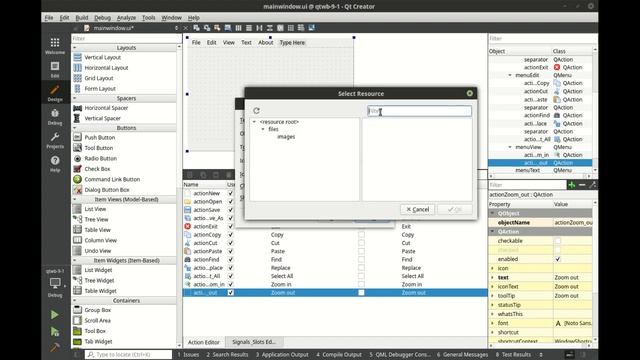Collapse menuView in the object tree

[510, 147]
